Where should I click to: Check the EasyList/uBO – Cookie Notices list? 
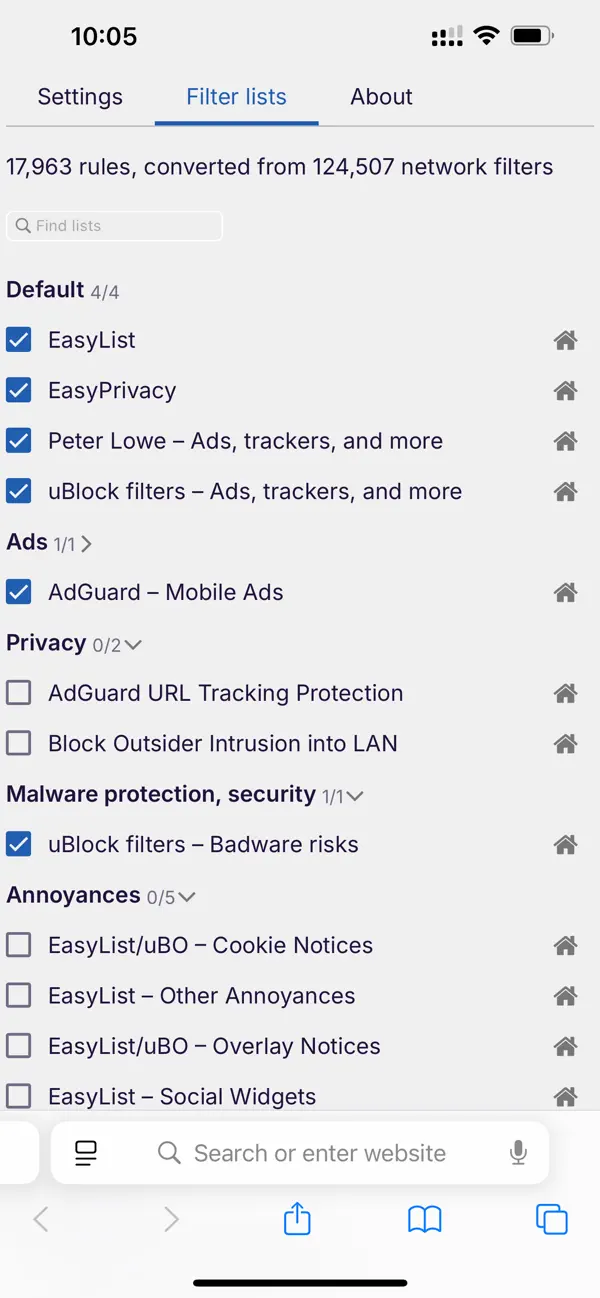(19, 944)
